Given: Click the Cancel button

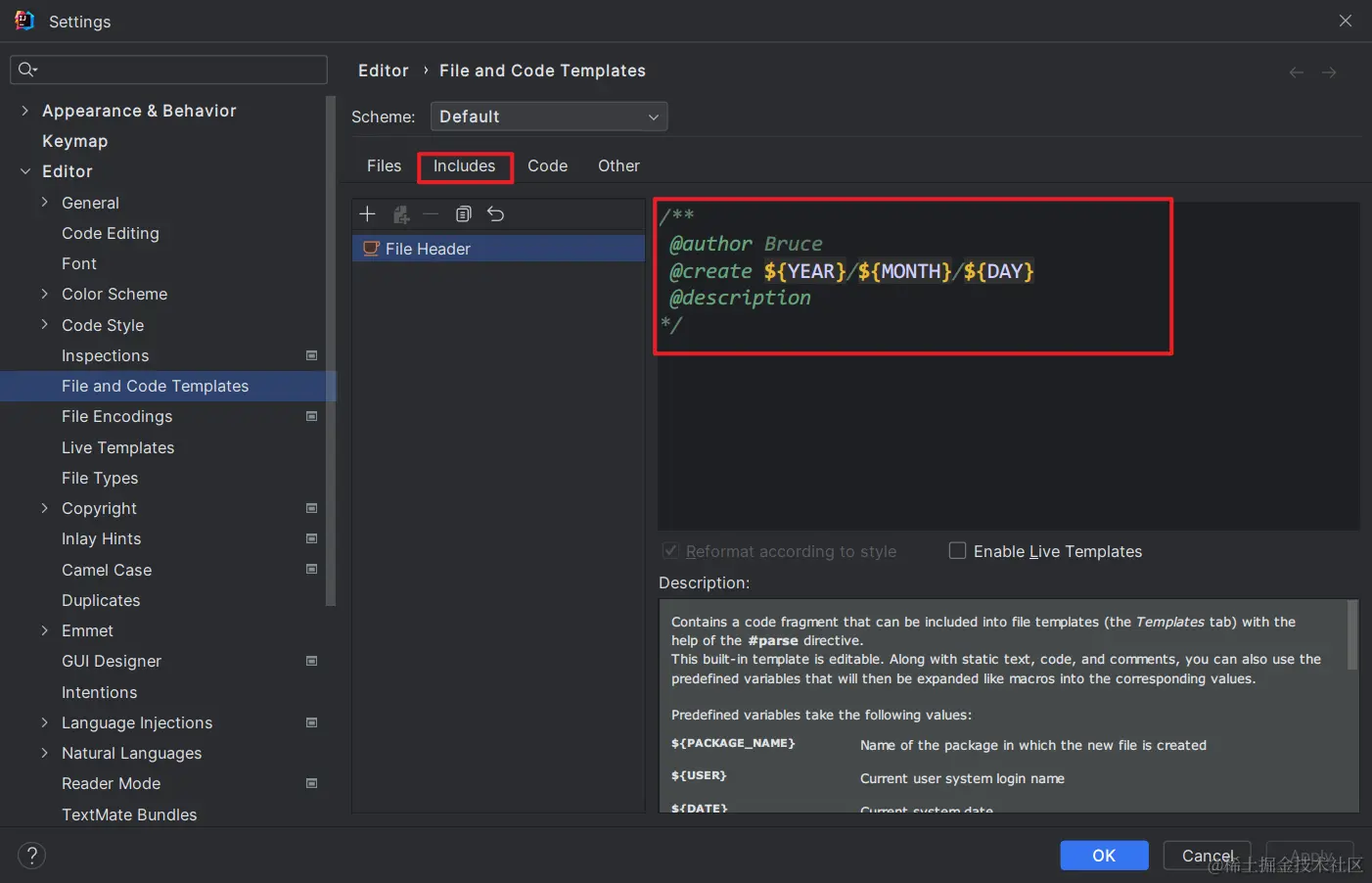Looking at the screenshot, I should tap(1208, 856).
